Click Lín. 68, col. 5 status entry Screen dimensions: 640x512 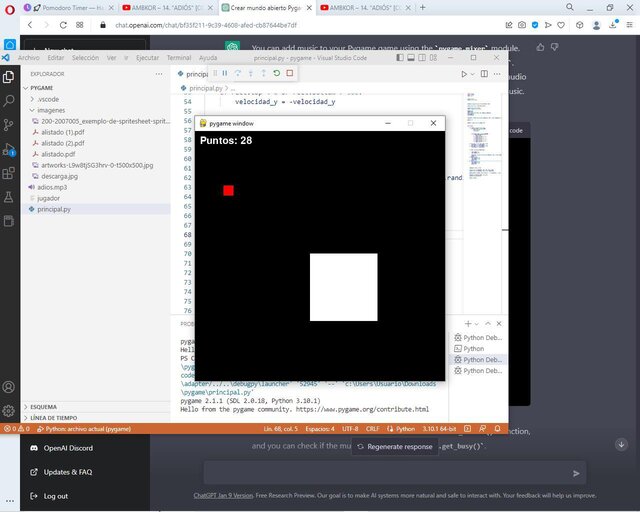click(281, 429)
